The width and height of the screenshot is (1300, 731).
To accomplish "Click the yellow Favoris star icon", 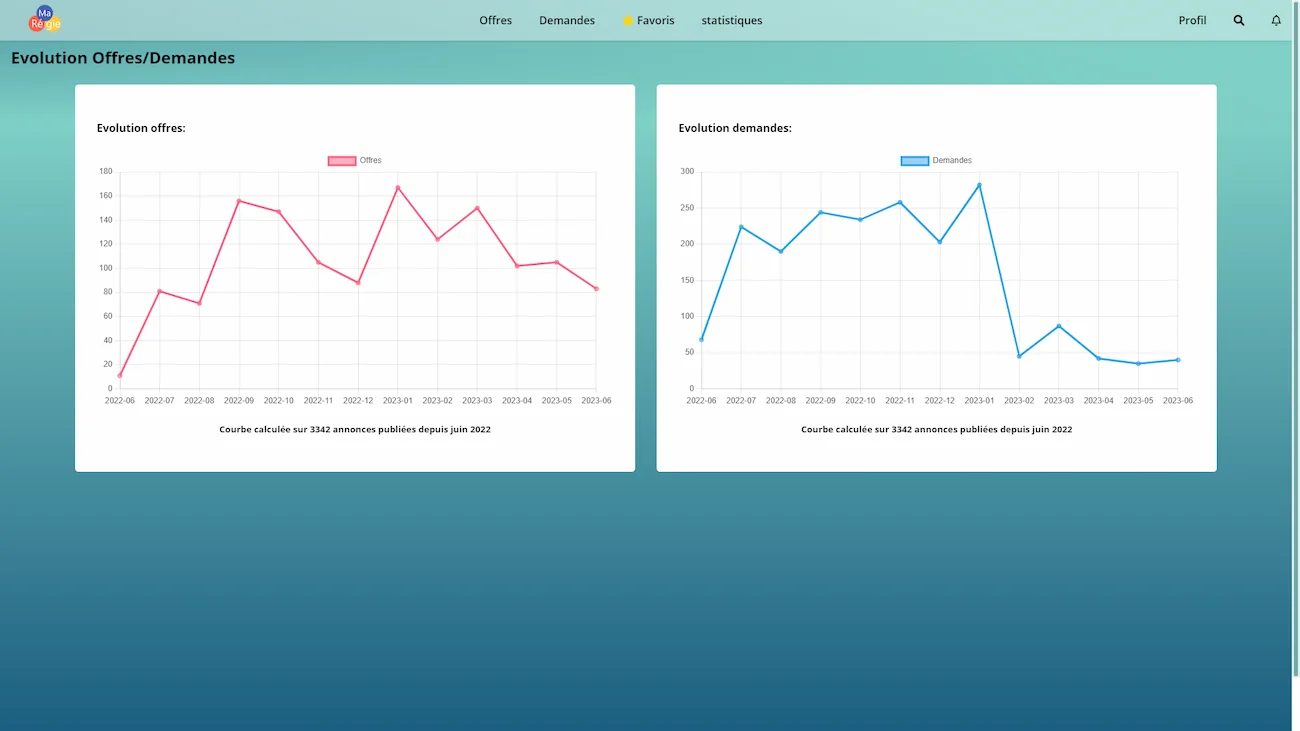I will (628, 20).
